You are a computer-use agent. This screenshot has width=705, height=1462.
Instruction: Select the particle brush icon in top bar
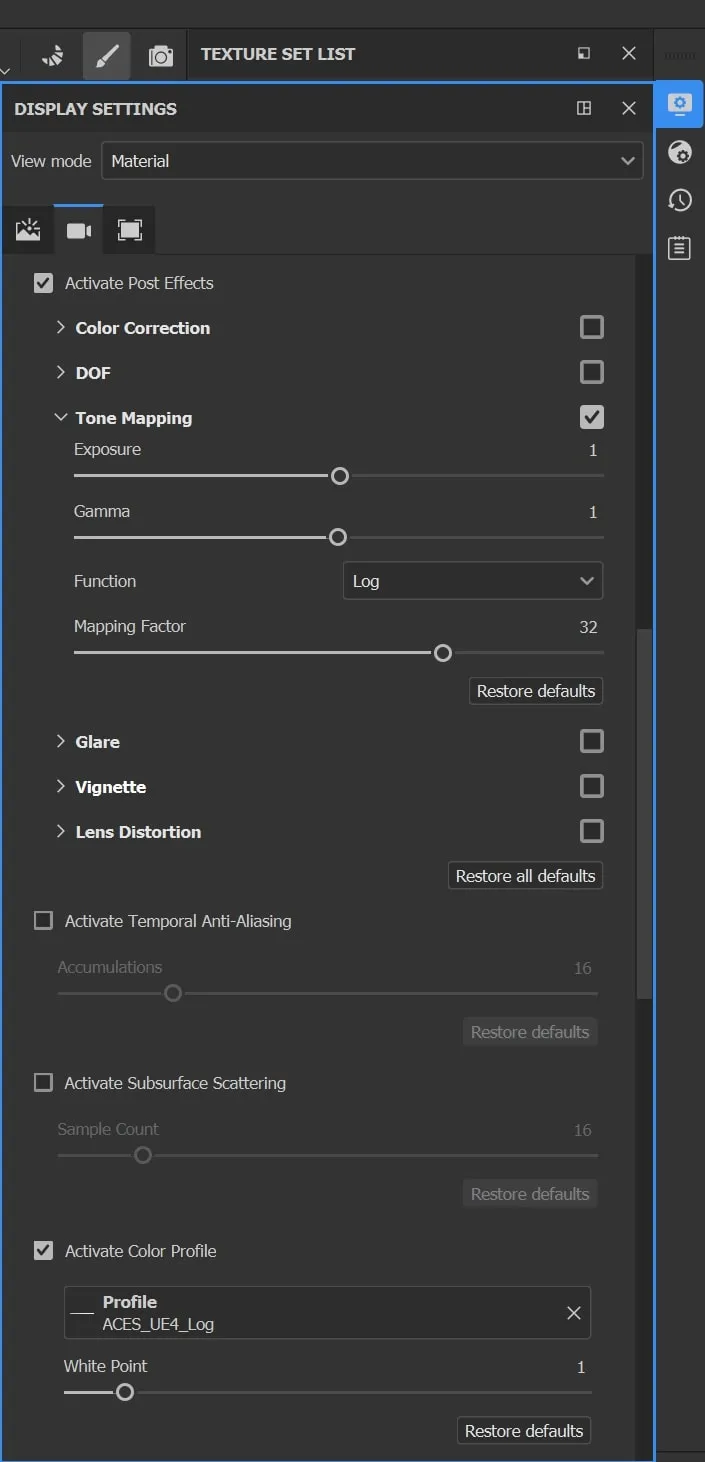point(53,56)
